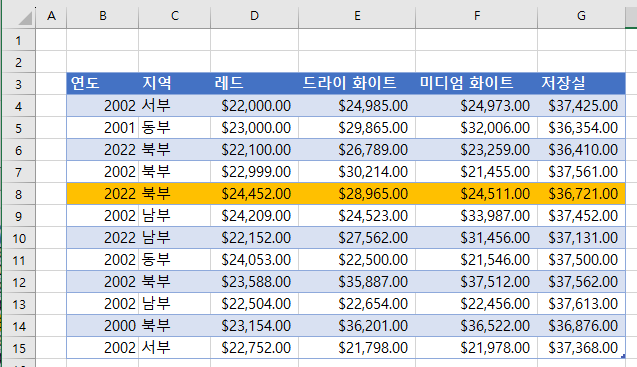Select cell with $22,500.00

(357, 259)
